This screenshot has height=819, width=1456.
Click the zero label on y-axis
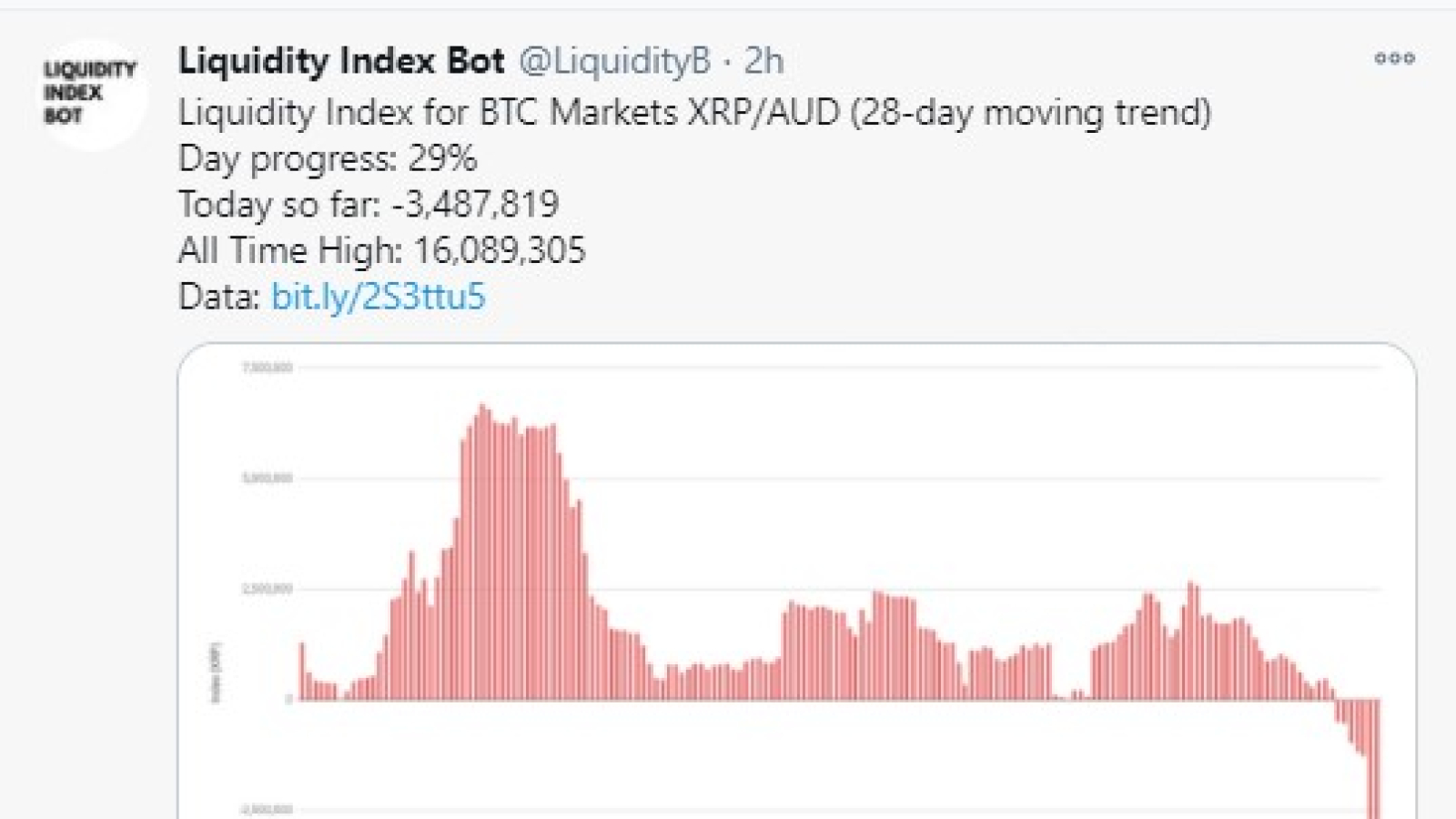pos(289,699)
